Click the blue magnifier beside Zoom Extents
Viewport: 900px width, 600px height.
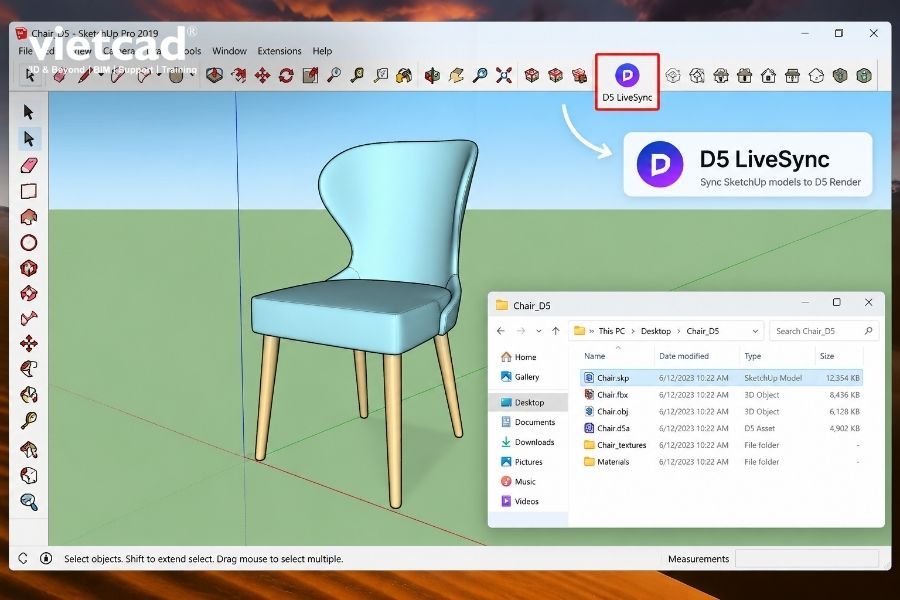480,75
